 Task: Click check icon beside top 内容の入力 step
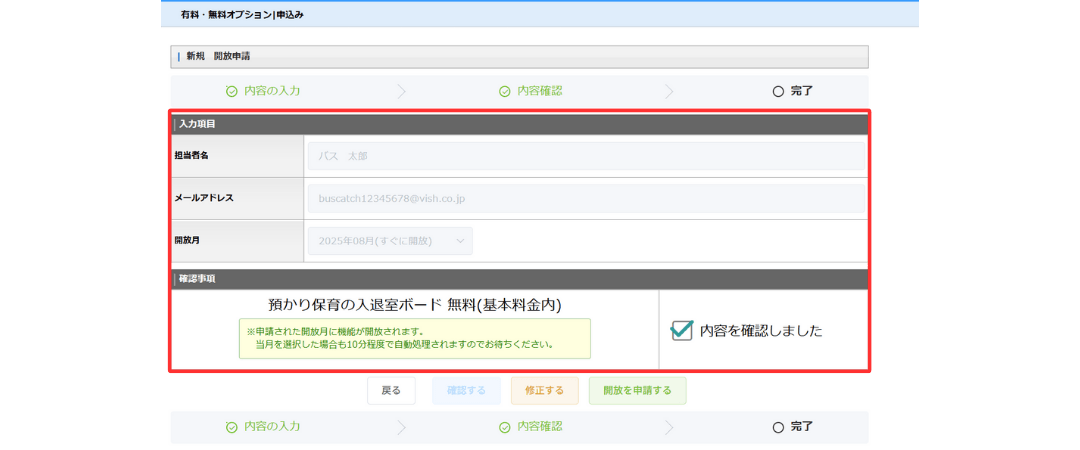232,91
